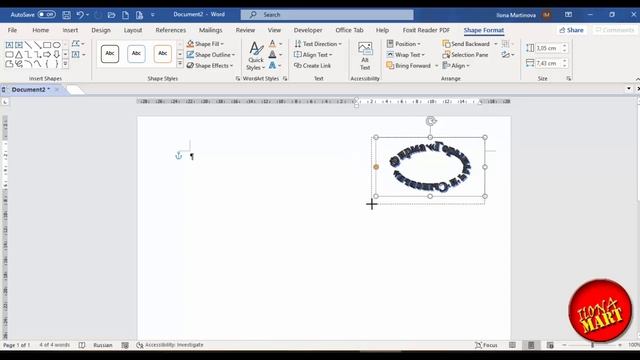Open the Alt Text pane

(365, 56)
